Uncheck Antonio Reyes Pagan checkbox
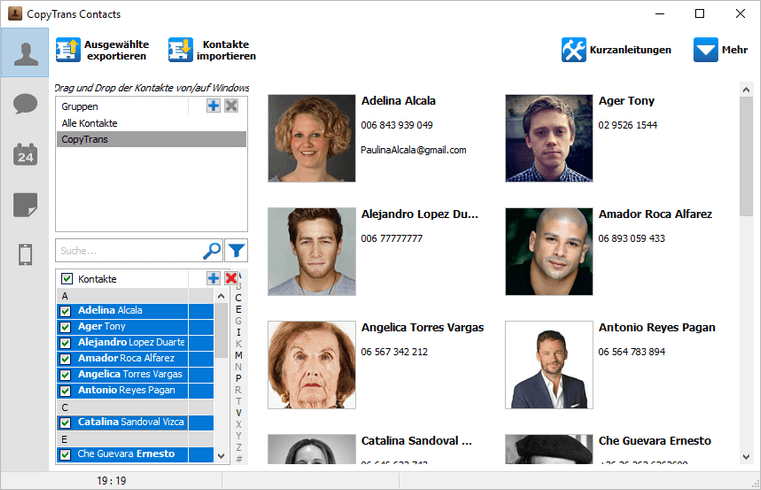The width and height of the screenshot is (761, 490). 65,391
